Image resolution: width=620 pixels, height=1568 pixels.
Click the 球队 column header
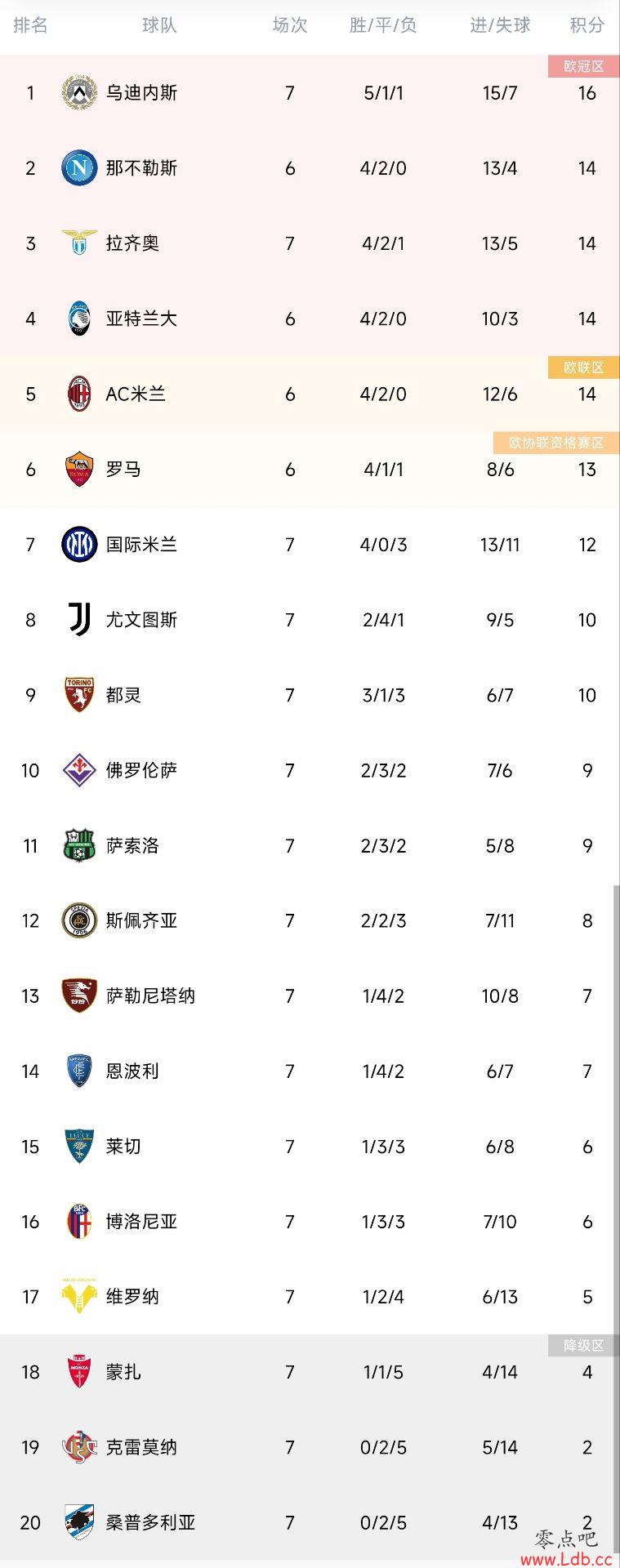[x=159, y=25]
